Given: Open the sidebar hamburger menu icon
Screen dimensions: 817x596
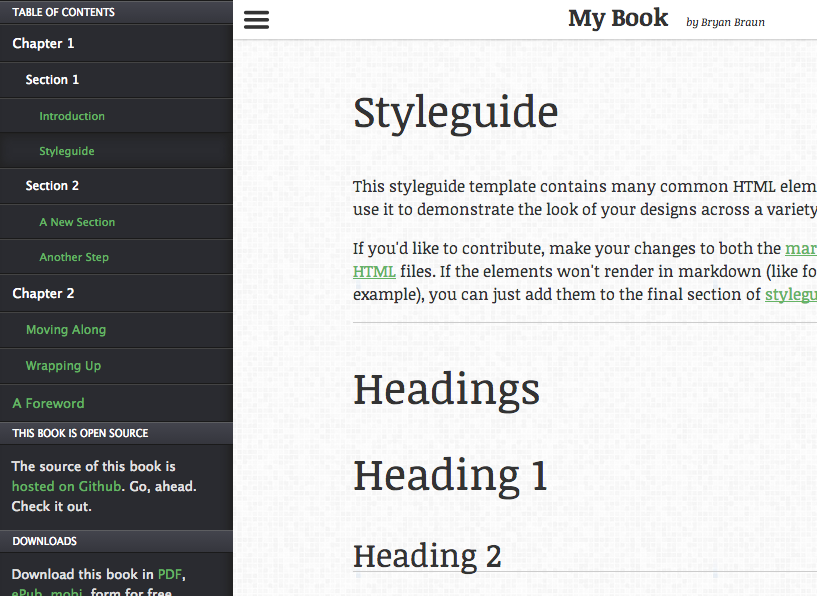Looking at the screenshot, I should click(x=256, y=19).
